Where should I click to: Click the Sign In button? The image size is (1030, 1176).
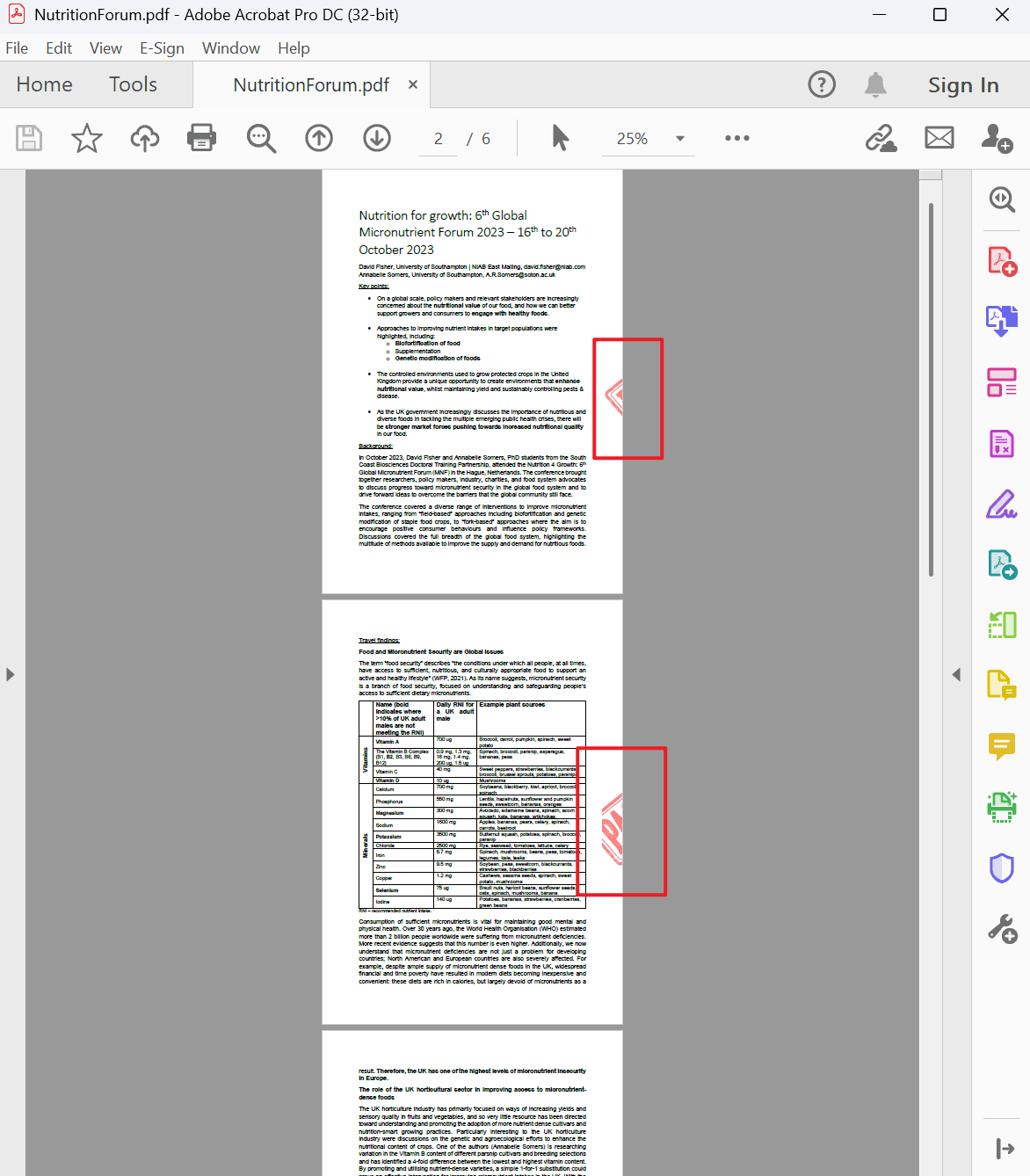963,84
